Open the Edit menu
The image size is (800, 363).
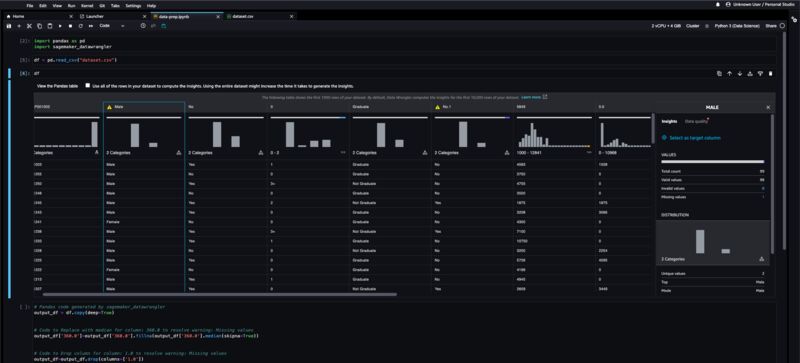click(x=43, y=6)
